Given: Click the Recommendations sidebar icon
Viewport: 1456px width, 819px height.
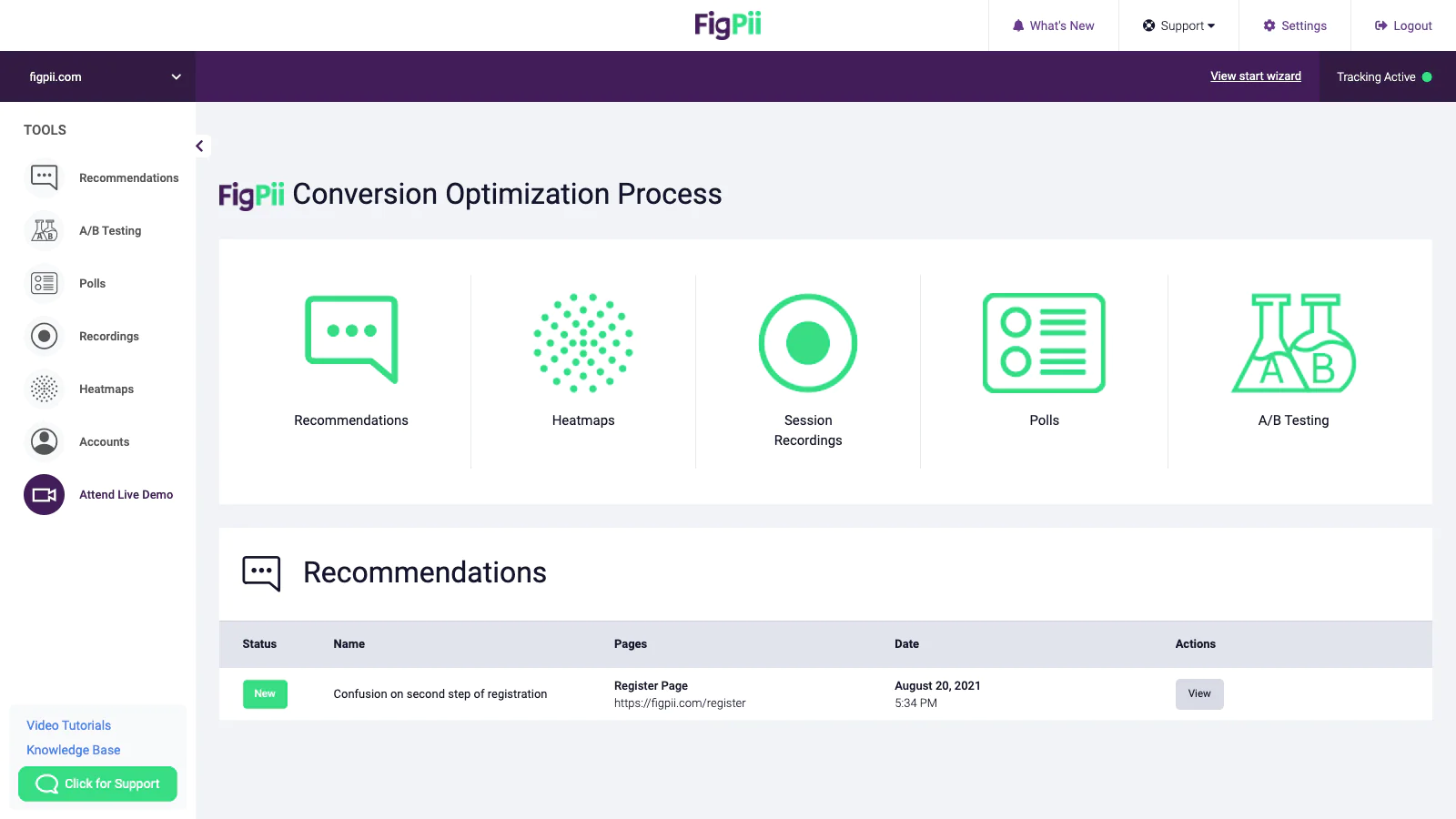Looking at the screenshot, I should point(44,177).
